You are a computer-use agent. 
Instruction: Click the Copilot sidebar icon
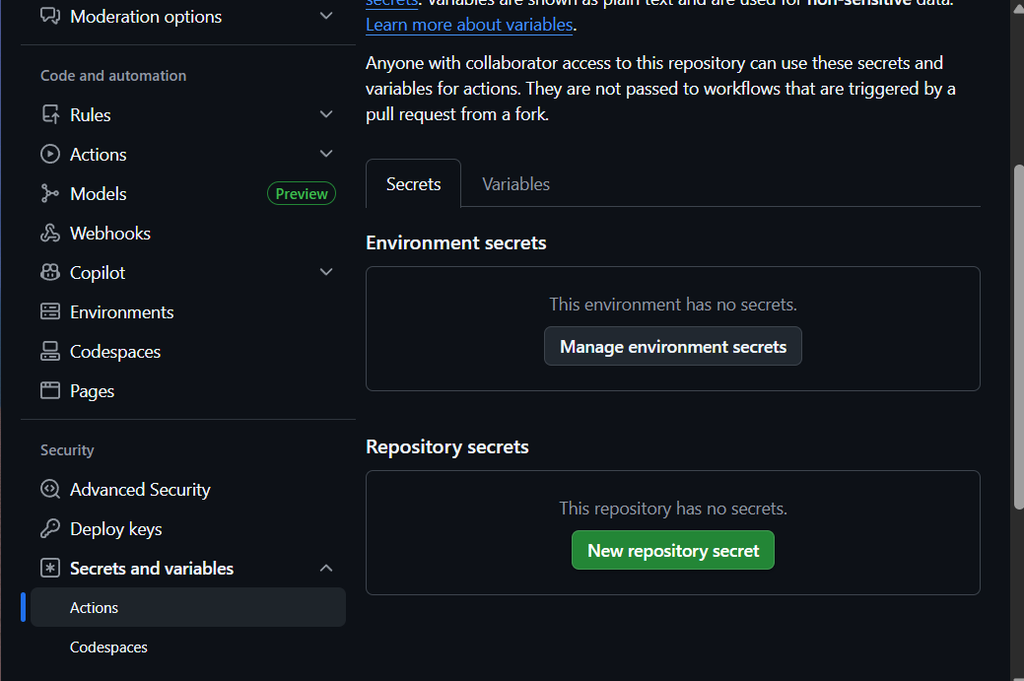click(x=50, y=272)
